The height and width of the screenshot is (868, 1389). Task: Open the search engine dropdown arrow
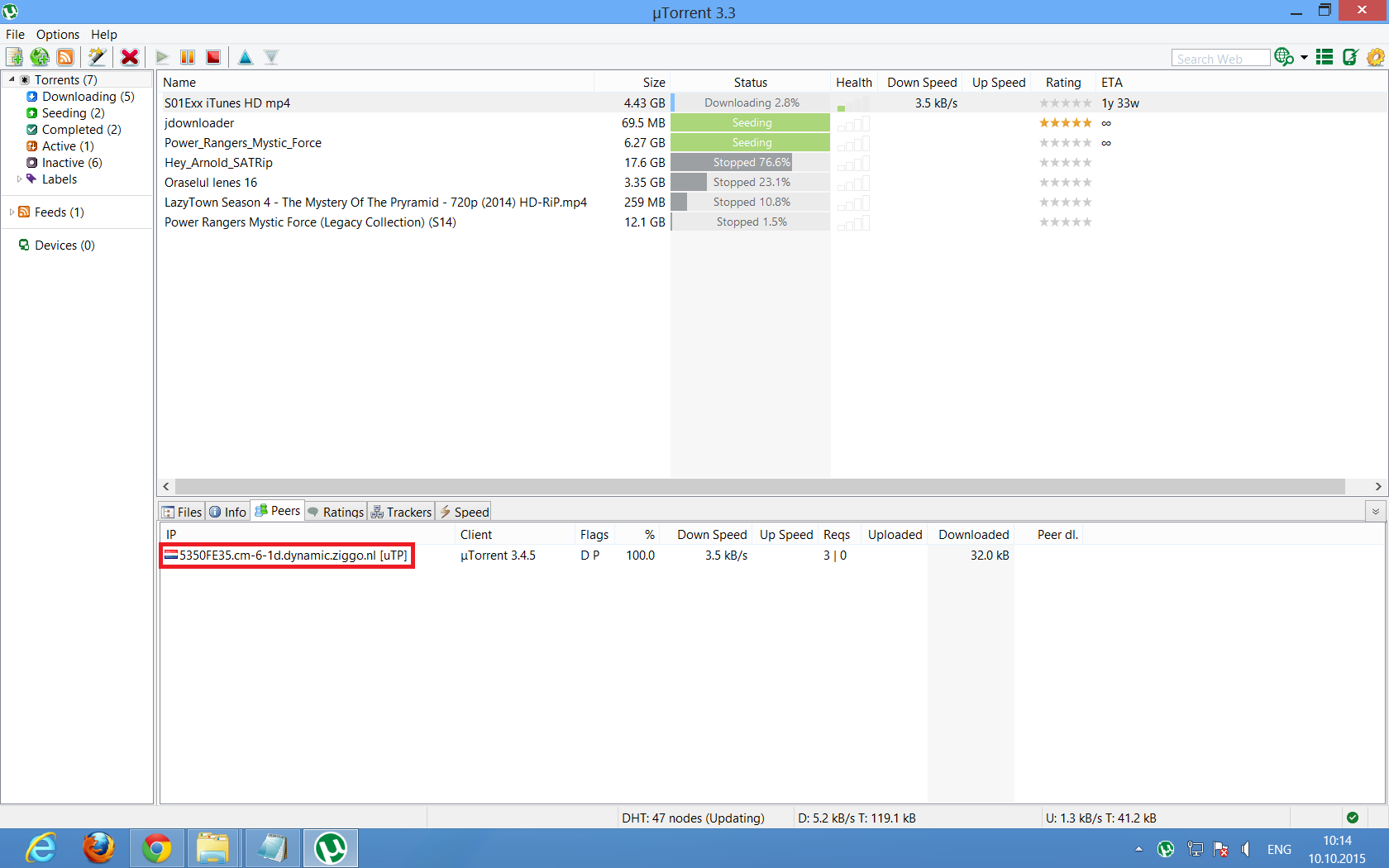click(1304, 58)
